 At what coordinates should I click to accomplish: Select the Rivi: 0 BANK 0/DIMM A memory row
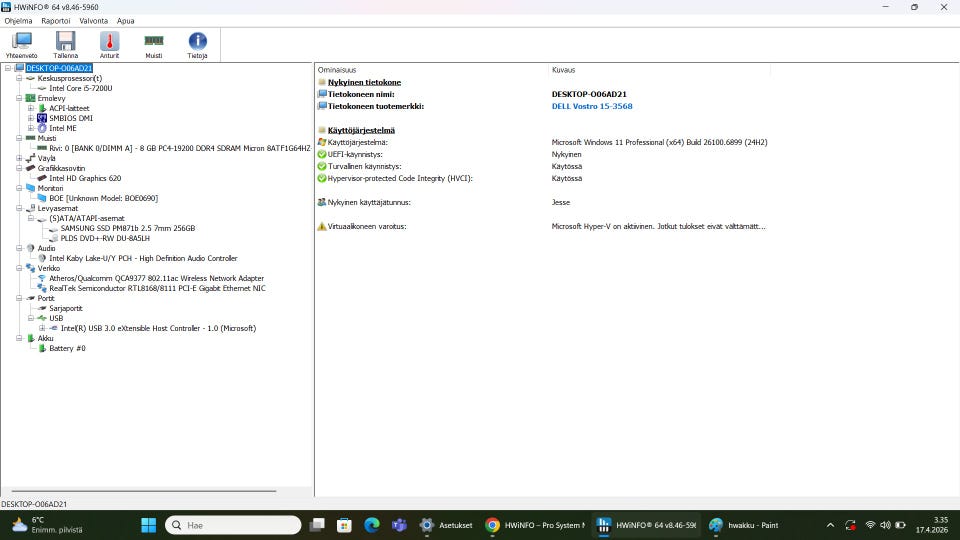(x=180, y=148)
